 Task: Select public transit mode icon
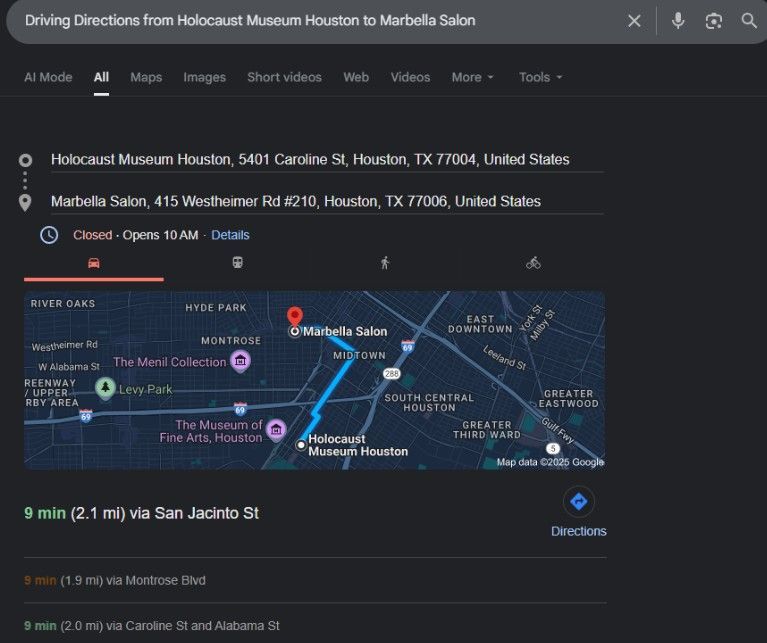coord(238,263)
